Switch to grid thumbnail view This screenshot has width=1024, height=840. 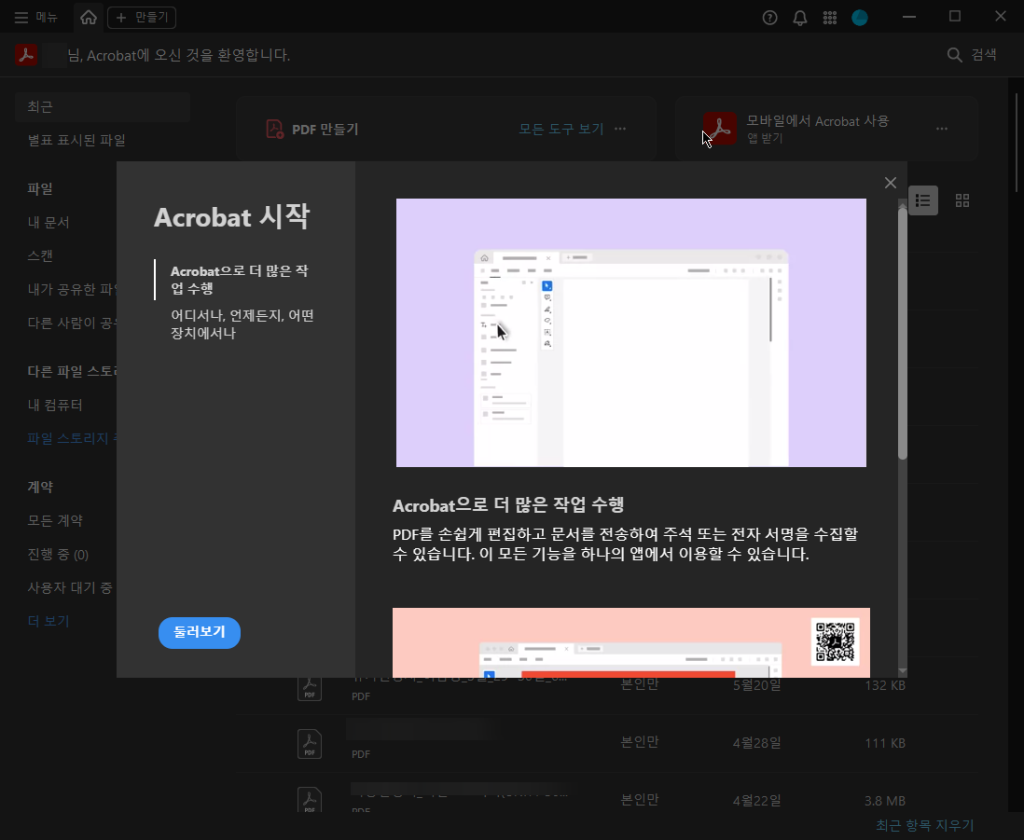962,200
